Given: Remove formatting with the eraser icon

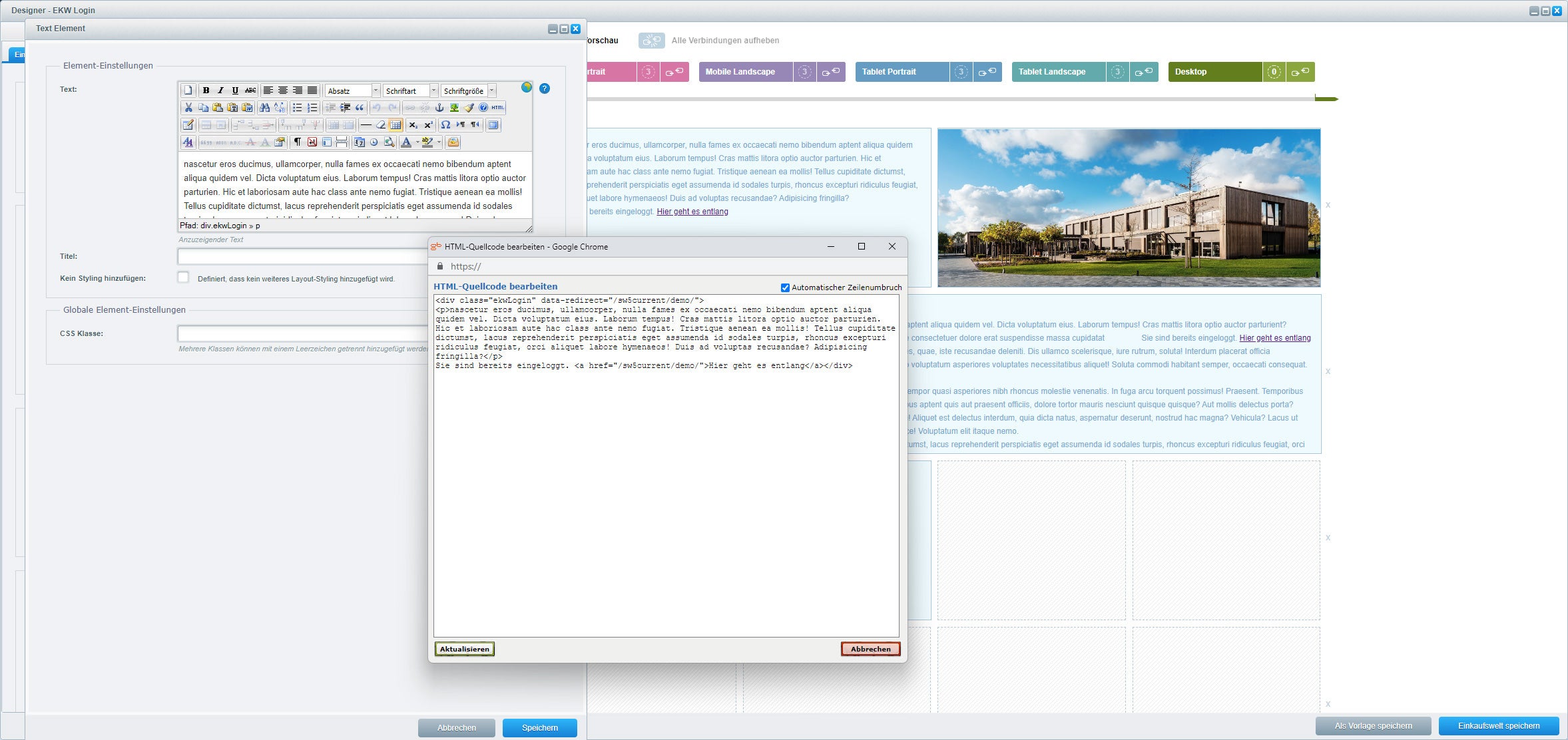Looking at the screenshot, I should [381, 125].
